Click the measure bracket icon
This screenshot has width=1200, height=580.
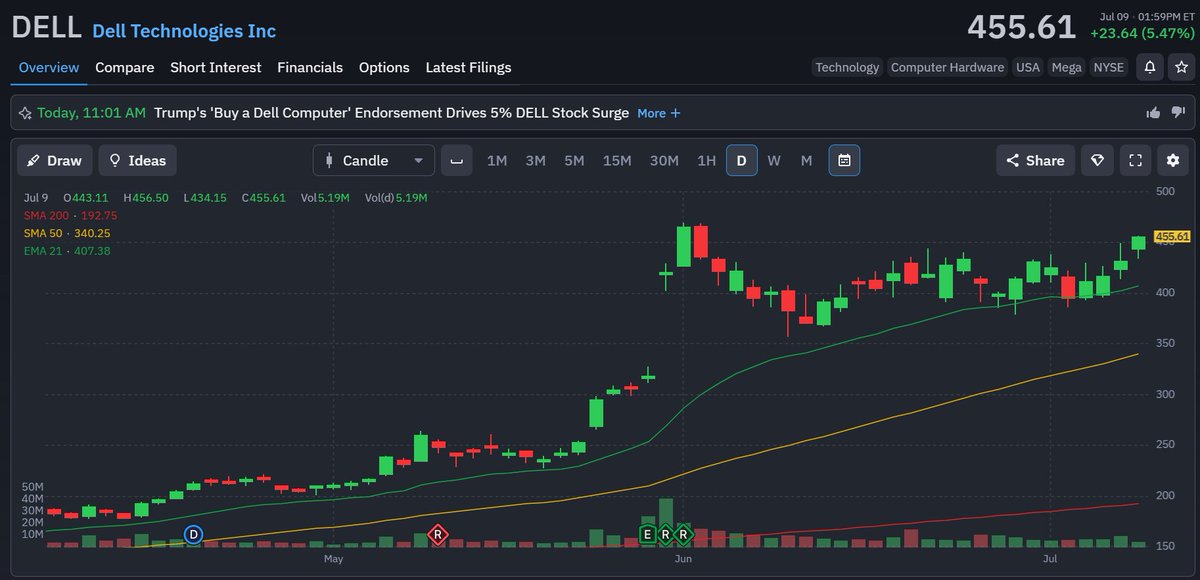click(x=456, y=160)
